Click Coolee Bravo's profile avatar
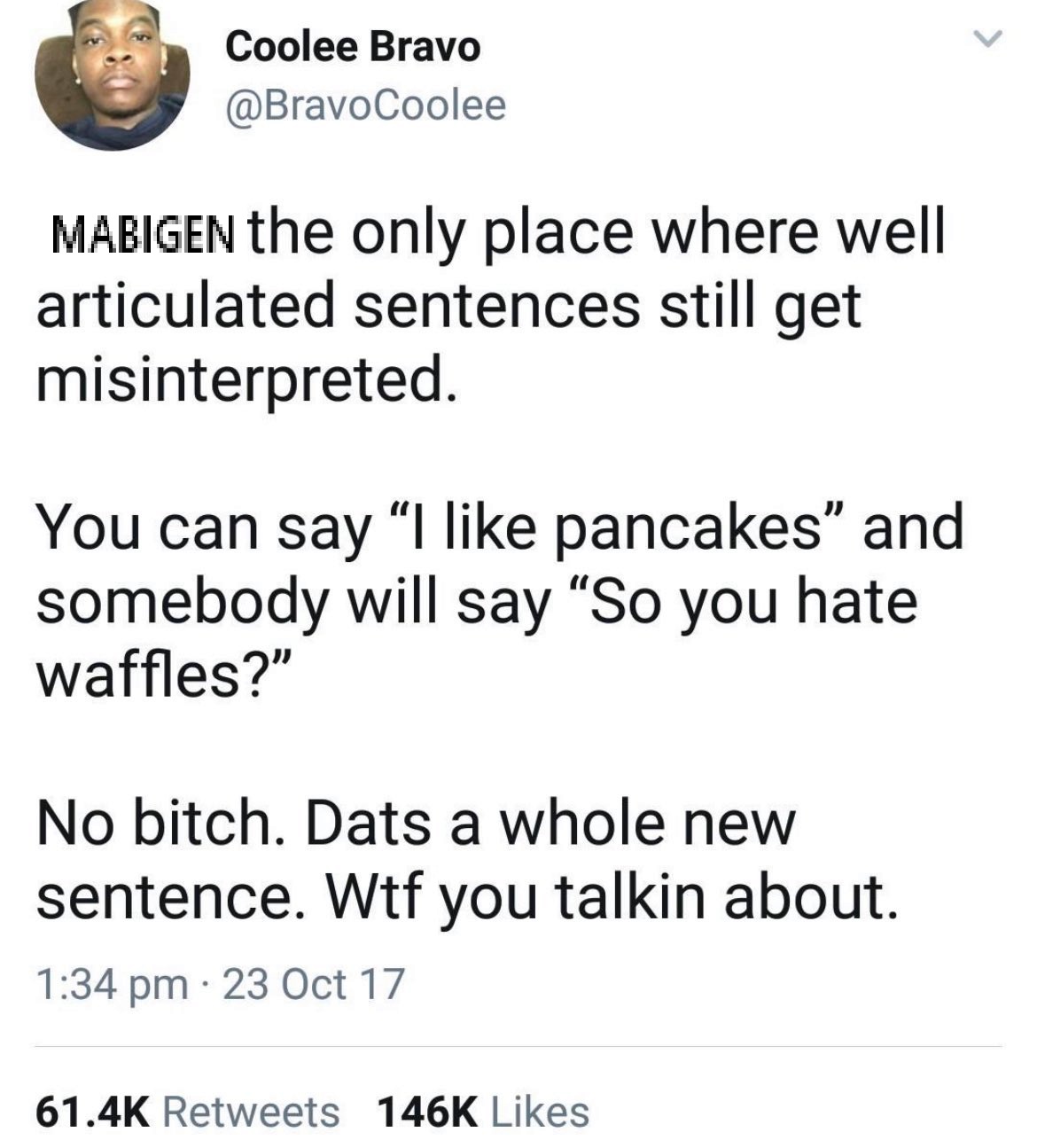This screenshot has width=1037, height=1148. 112,75
